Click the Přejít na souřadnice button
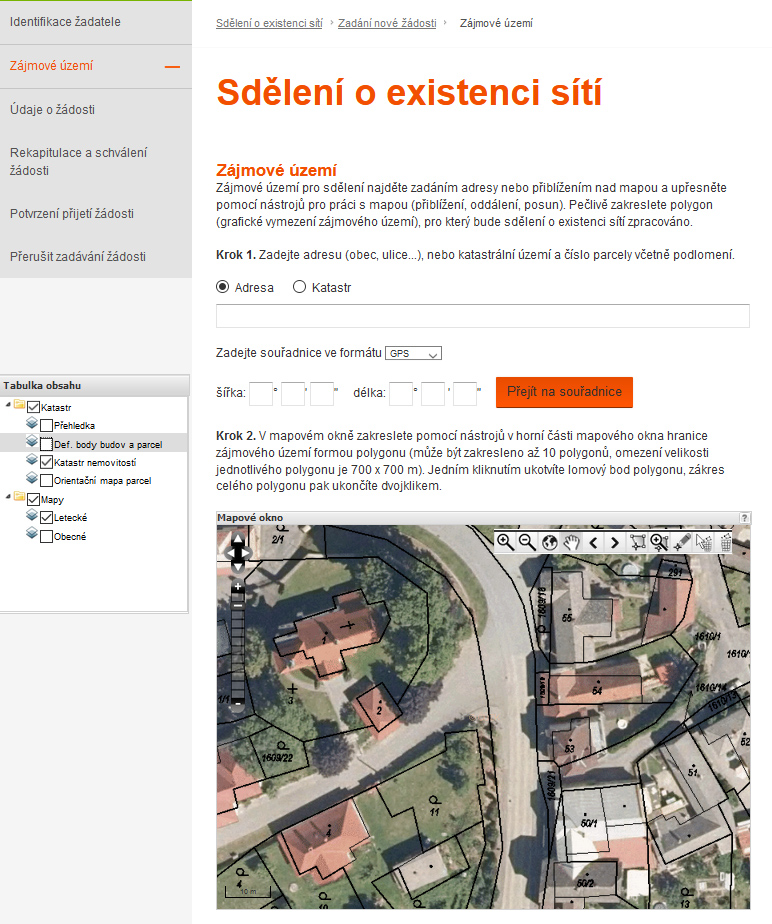The height and width of the screenshot is (924, 772). point(564,392)
